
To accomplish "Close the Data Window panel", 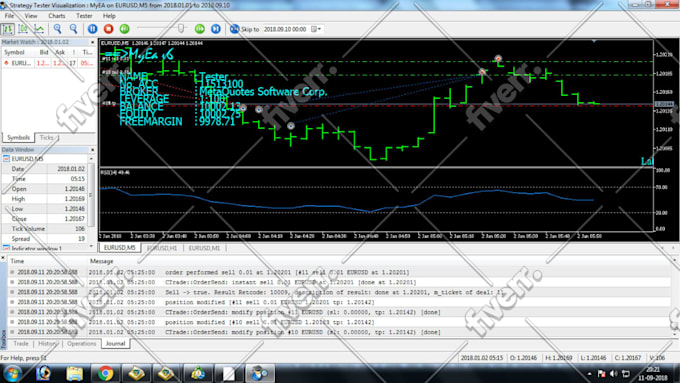I will 92,150.
